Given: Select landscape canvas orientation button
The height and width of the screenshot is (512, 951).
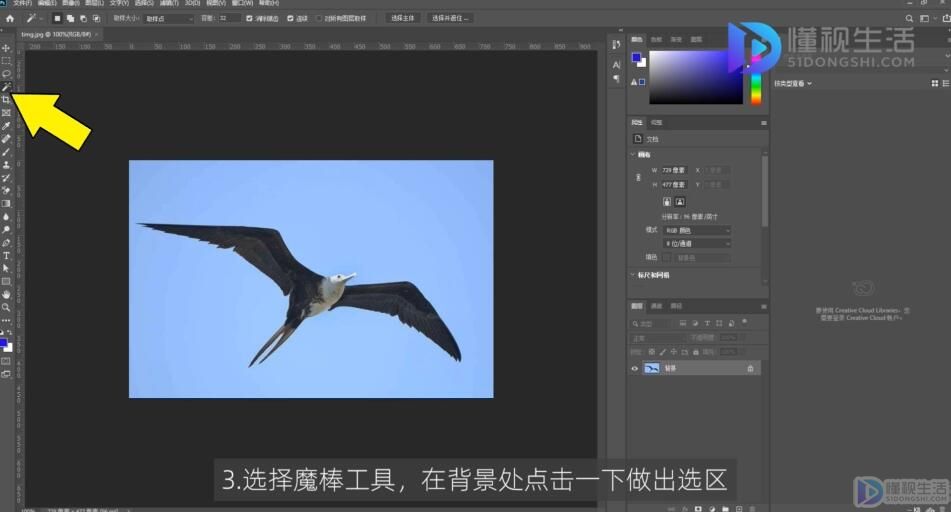Looking at the screenshot, I should tap(680, 202).
